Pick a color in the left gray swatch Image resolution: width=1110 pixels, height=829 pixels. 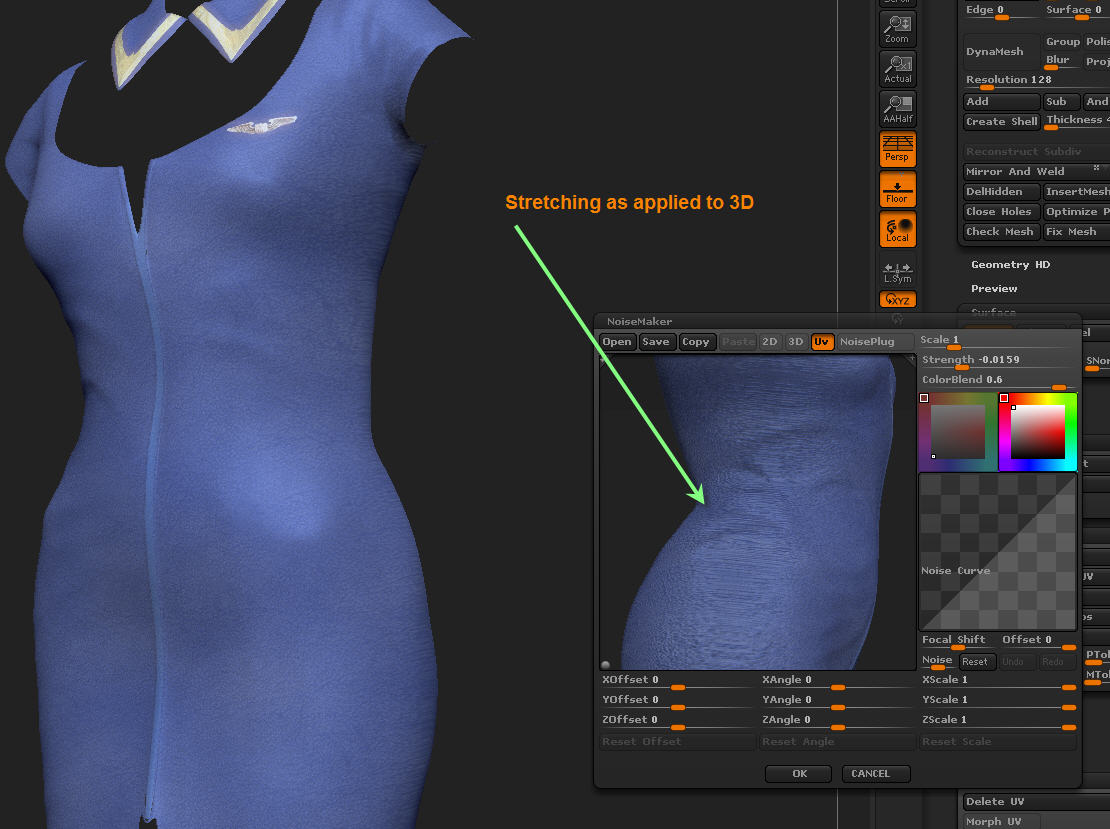958,433
